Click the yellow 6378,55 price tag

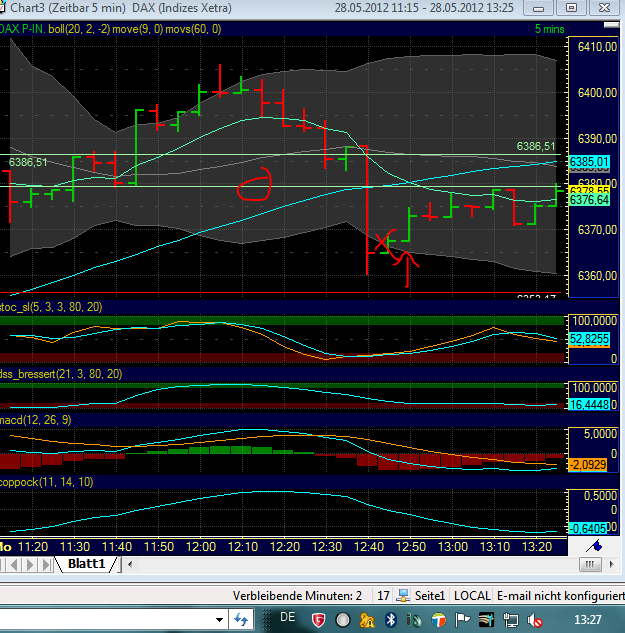[589, 191]
